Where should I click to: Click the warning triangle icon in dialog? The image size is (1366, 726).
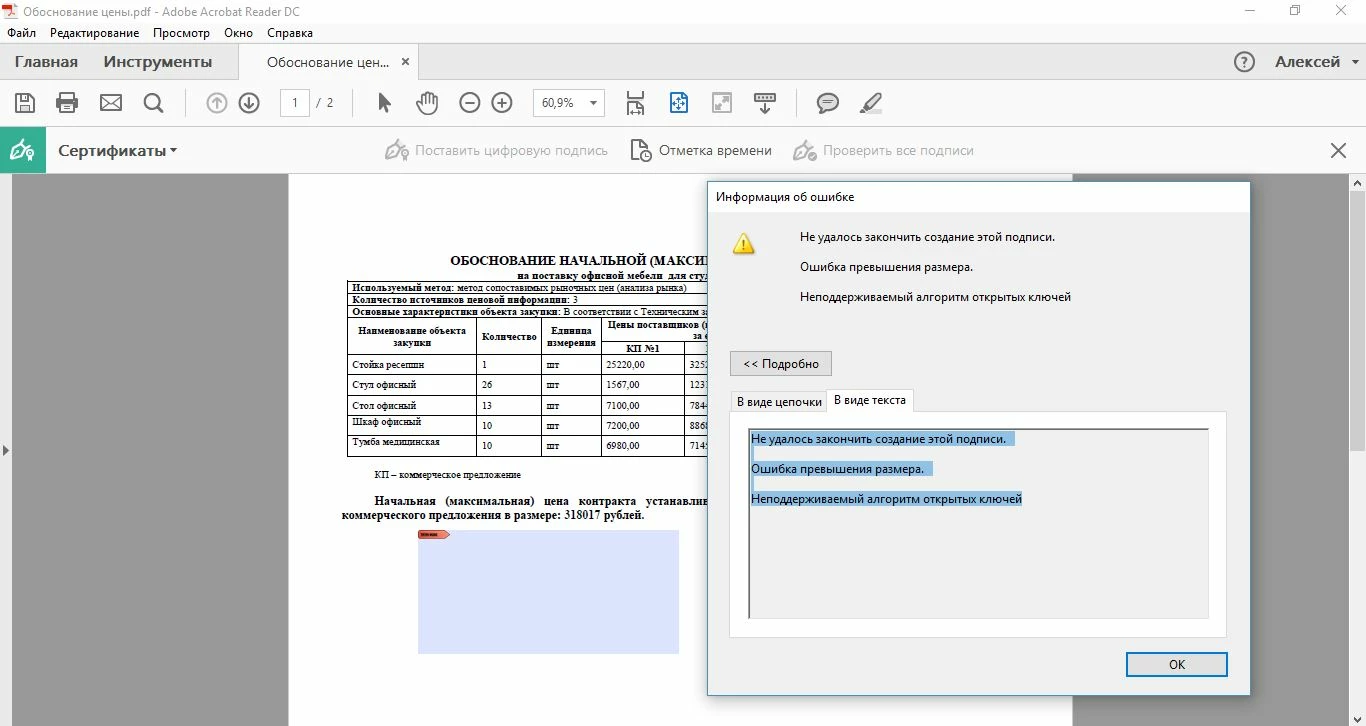click(x=744, y=244)
